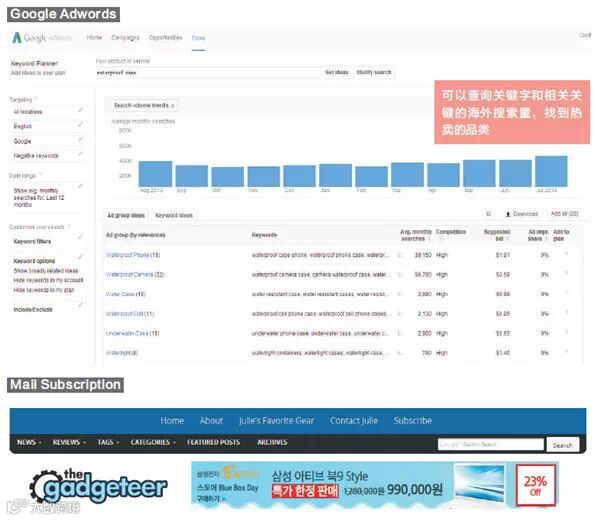
Task: Click the Download button
Action: point(522,214)
